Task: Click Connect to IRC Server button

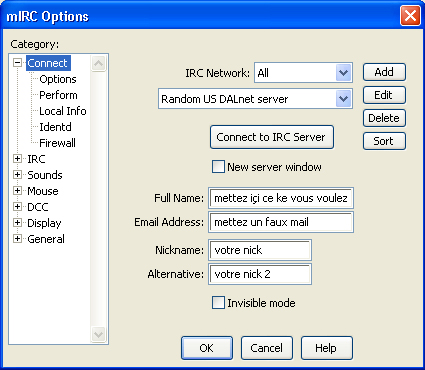Action: point(272,137)
